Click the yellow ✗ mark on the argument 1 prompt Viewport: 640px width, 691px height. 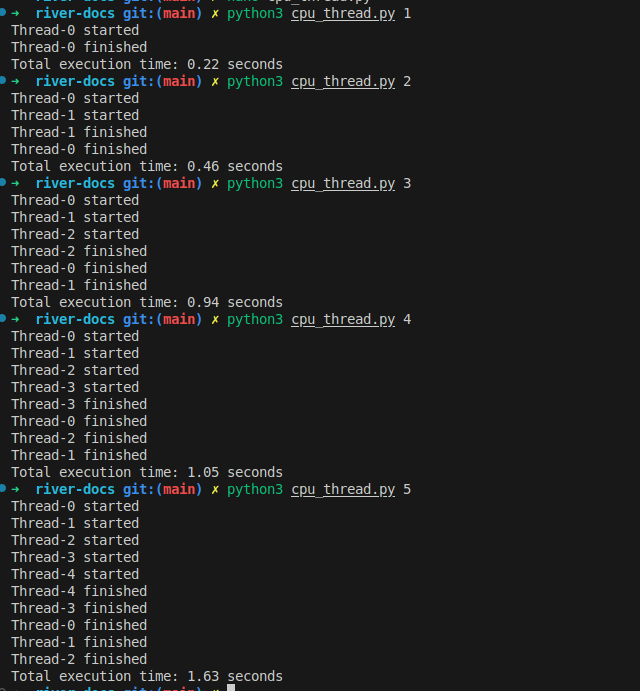[215, 13]
